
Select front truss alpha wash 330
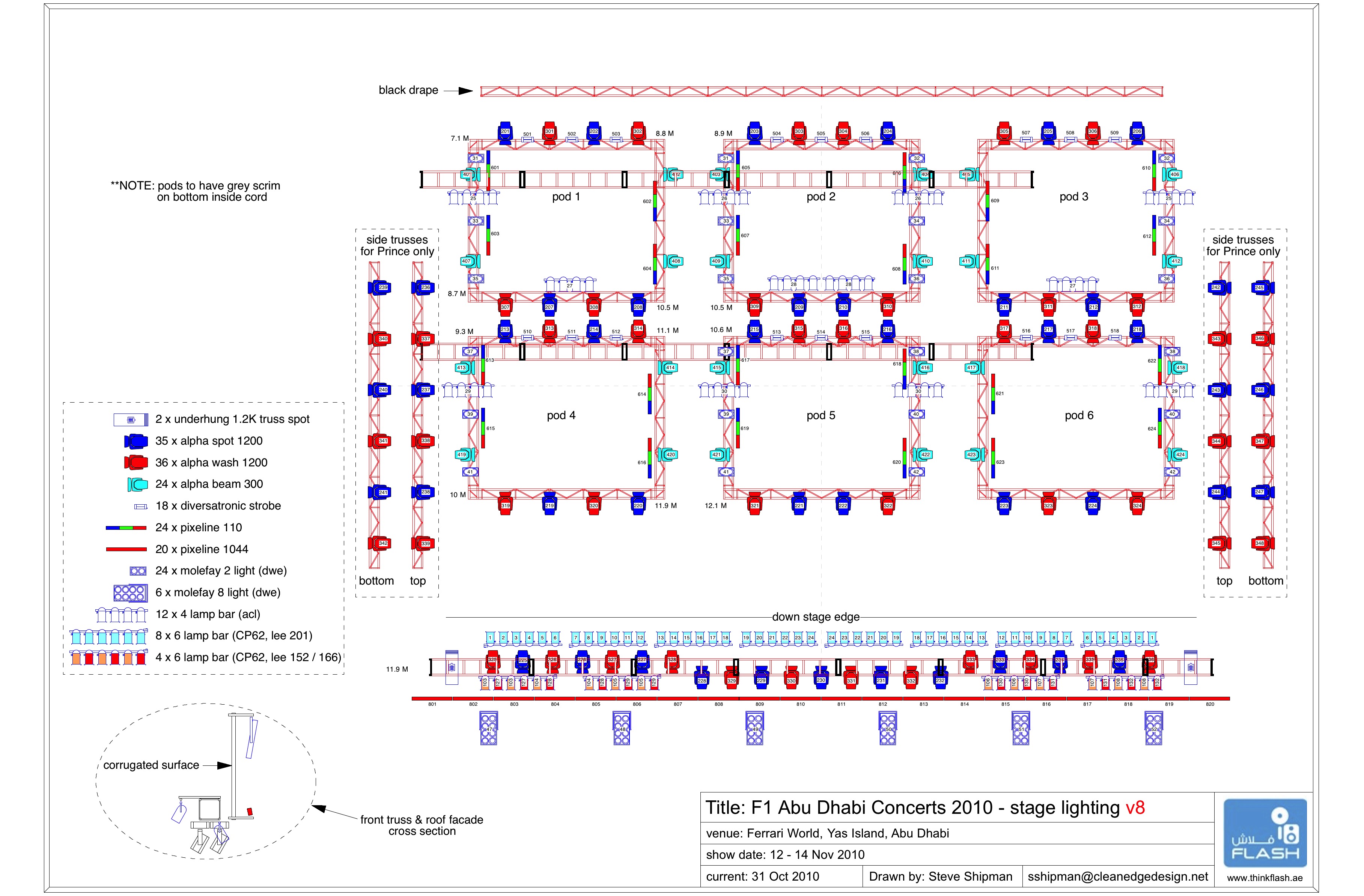pyautogui.click(x=792, y=677)
